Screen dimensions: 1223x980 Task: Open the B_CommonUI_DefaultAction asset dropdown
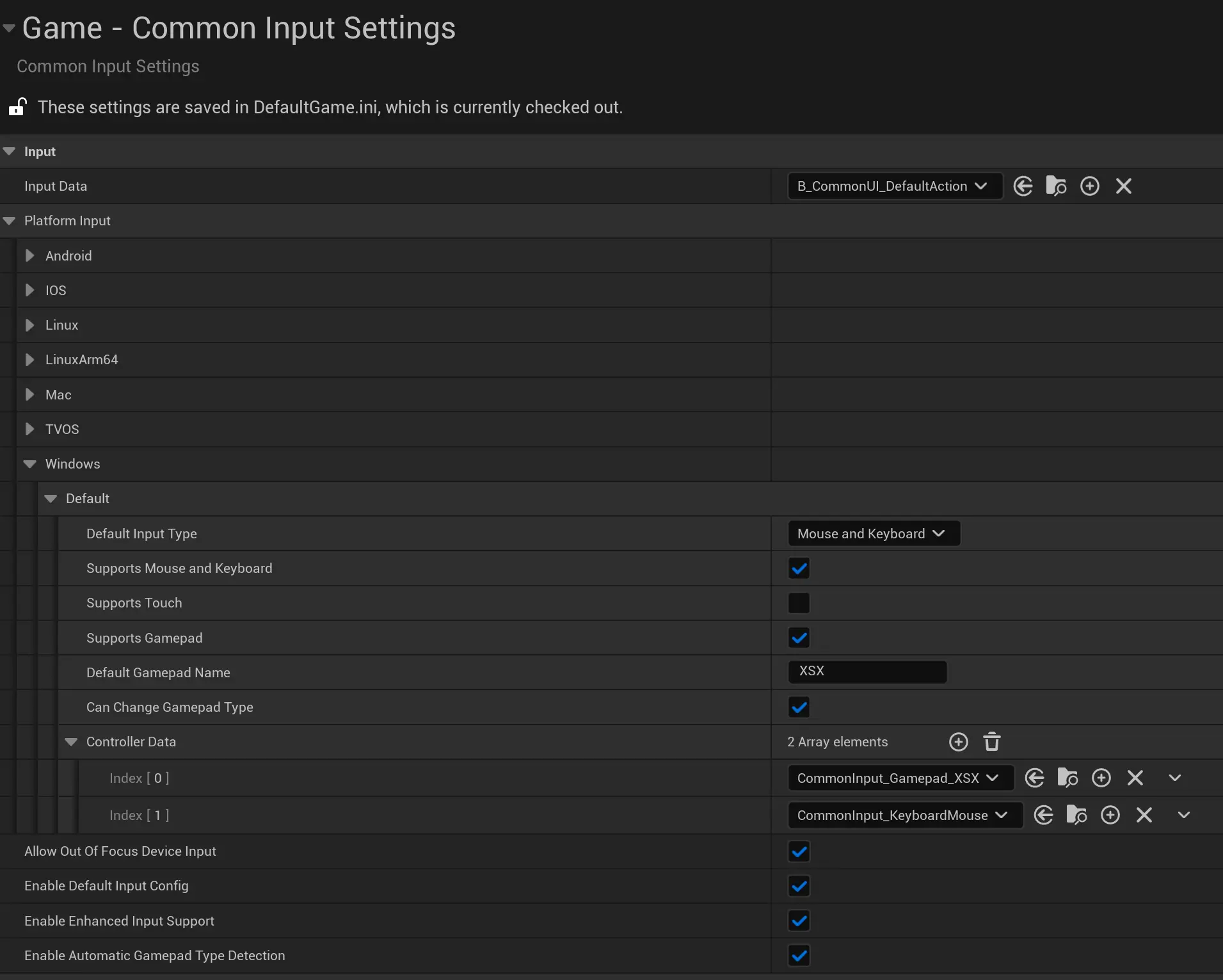pos(894,186)
